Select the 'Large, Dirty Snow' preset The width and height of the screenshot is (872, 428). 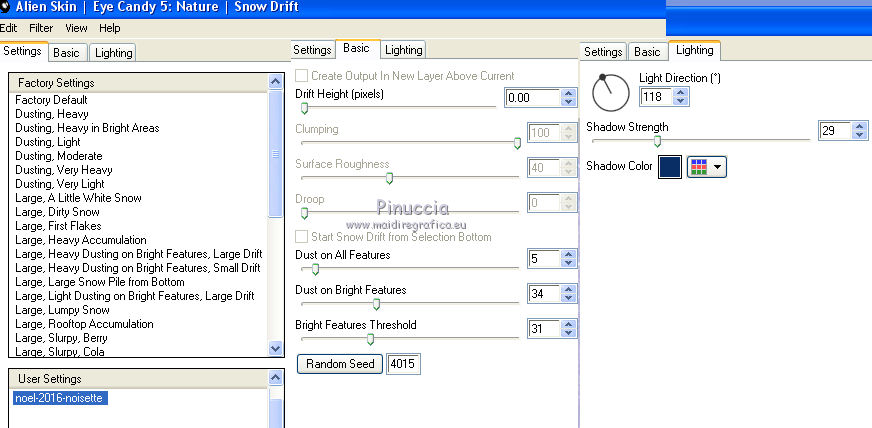tap(57, 212)
